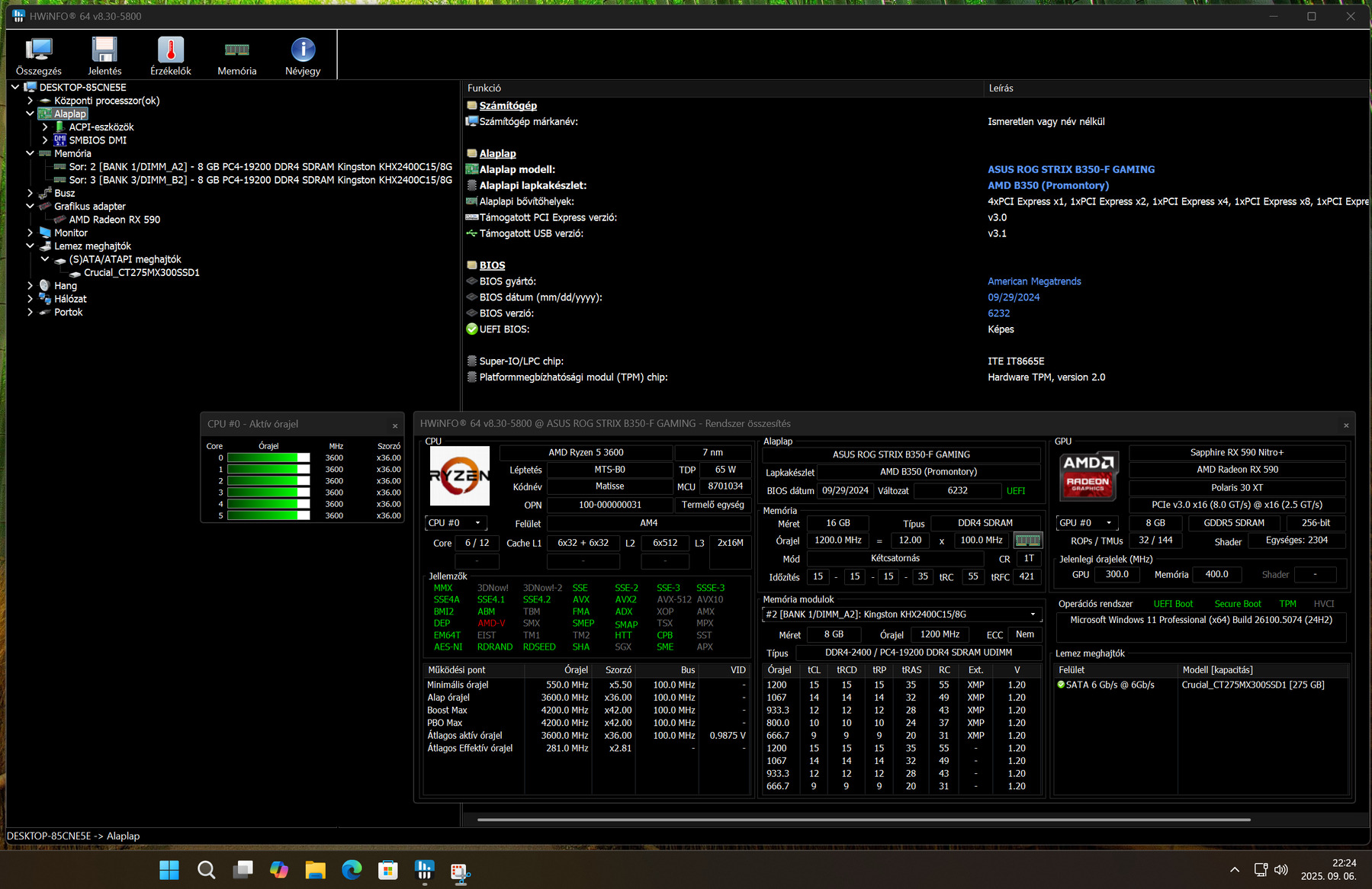Open Task View on the taskbar
1372x889 pixels.
pyautogui.click(x=243, y=869)
